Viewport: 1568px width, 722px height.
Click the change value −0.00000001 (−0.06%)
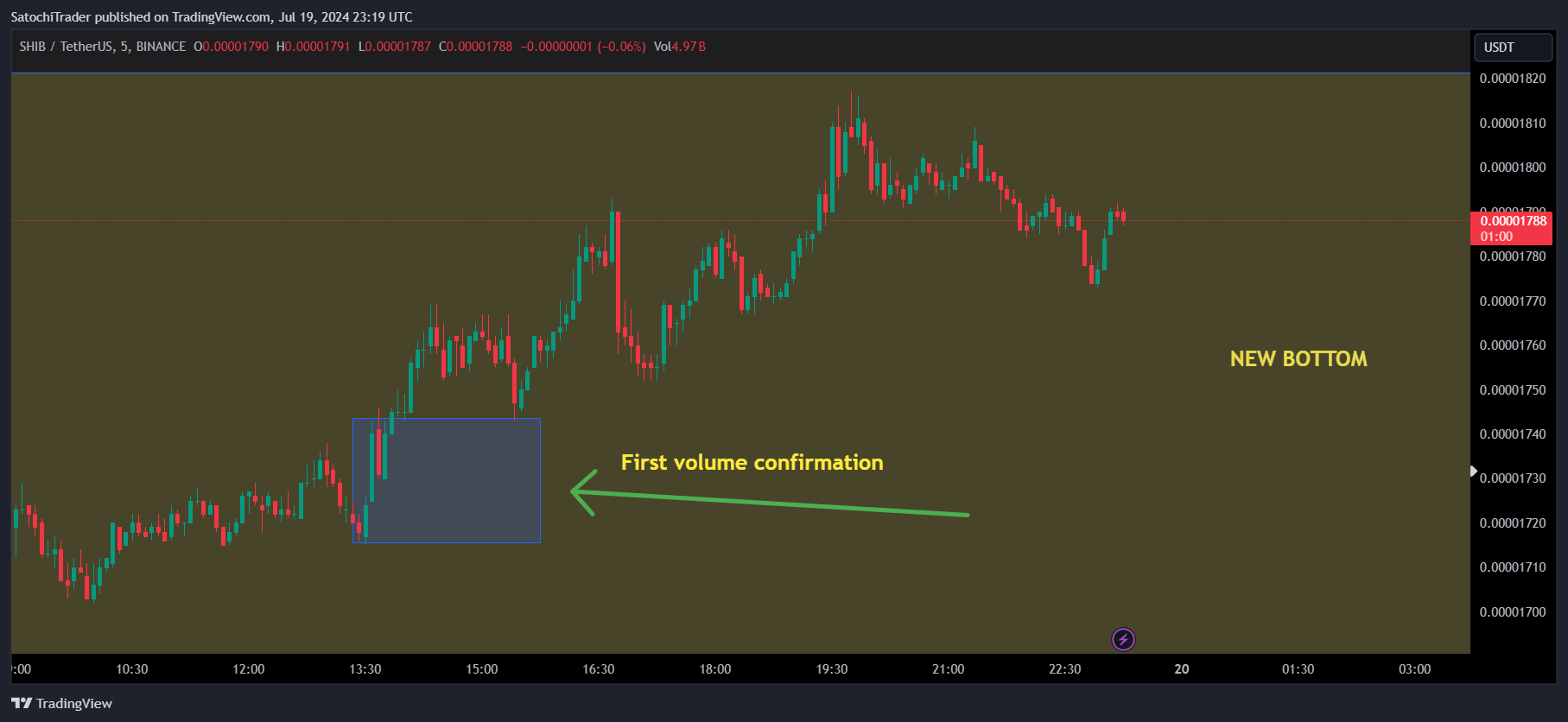[x=583, y=47]
